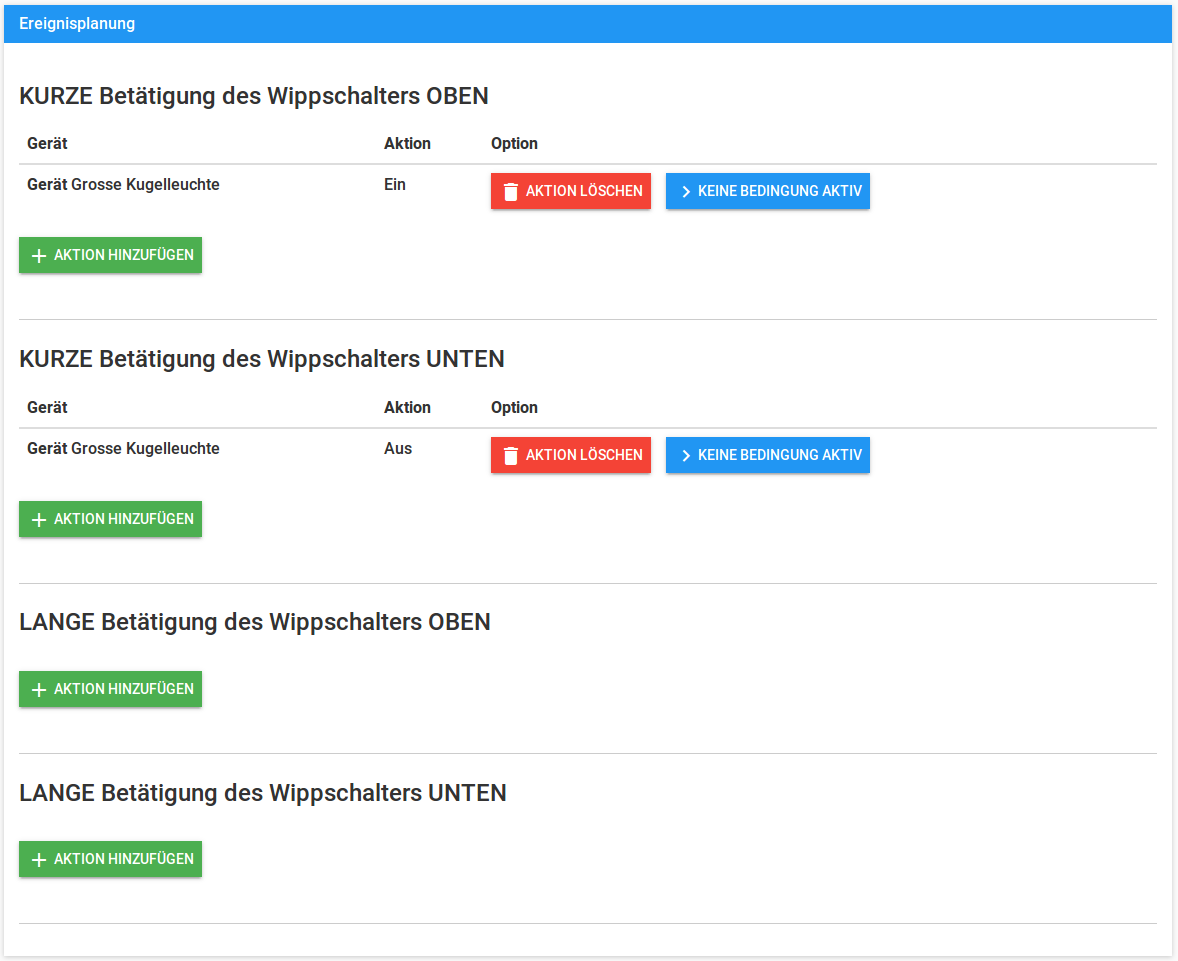Click the plus icon under KURZE Betätigung OBEN
This screenshot has height=961, width=1178.
point(39,256)
